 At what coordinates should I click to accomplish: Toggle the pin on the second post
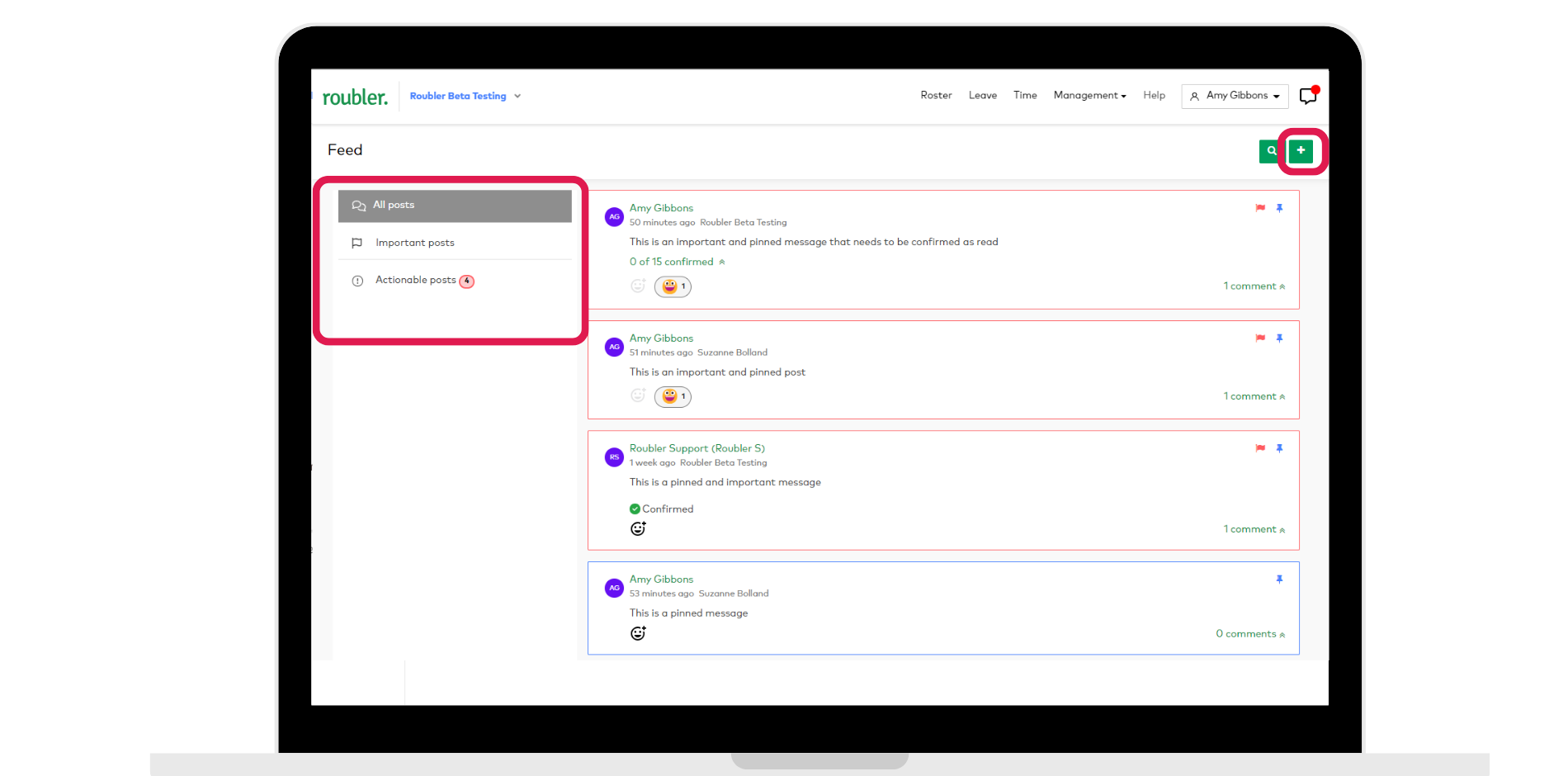(x=1279, y=338)
